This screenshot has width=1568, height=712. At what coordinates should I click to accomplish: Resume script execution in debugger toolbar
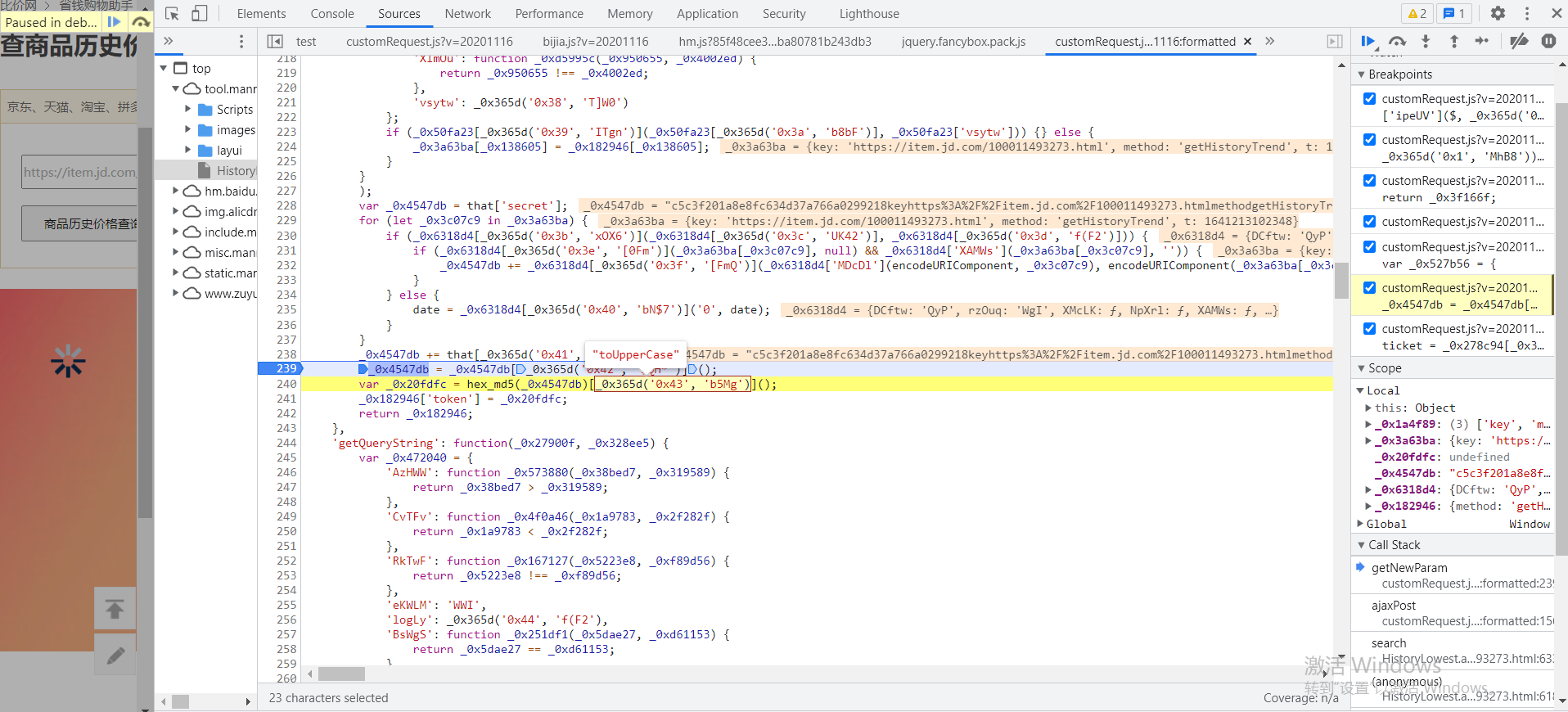[x=1368, y=41]
